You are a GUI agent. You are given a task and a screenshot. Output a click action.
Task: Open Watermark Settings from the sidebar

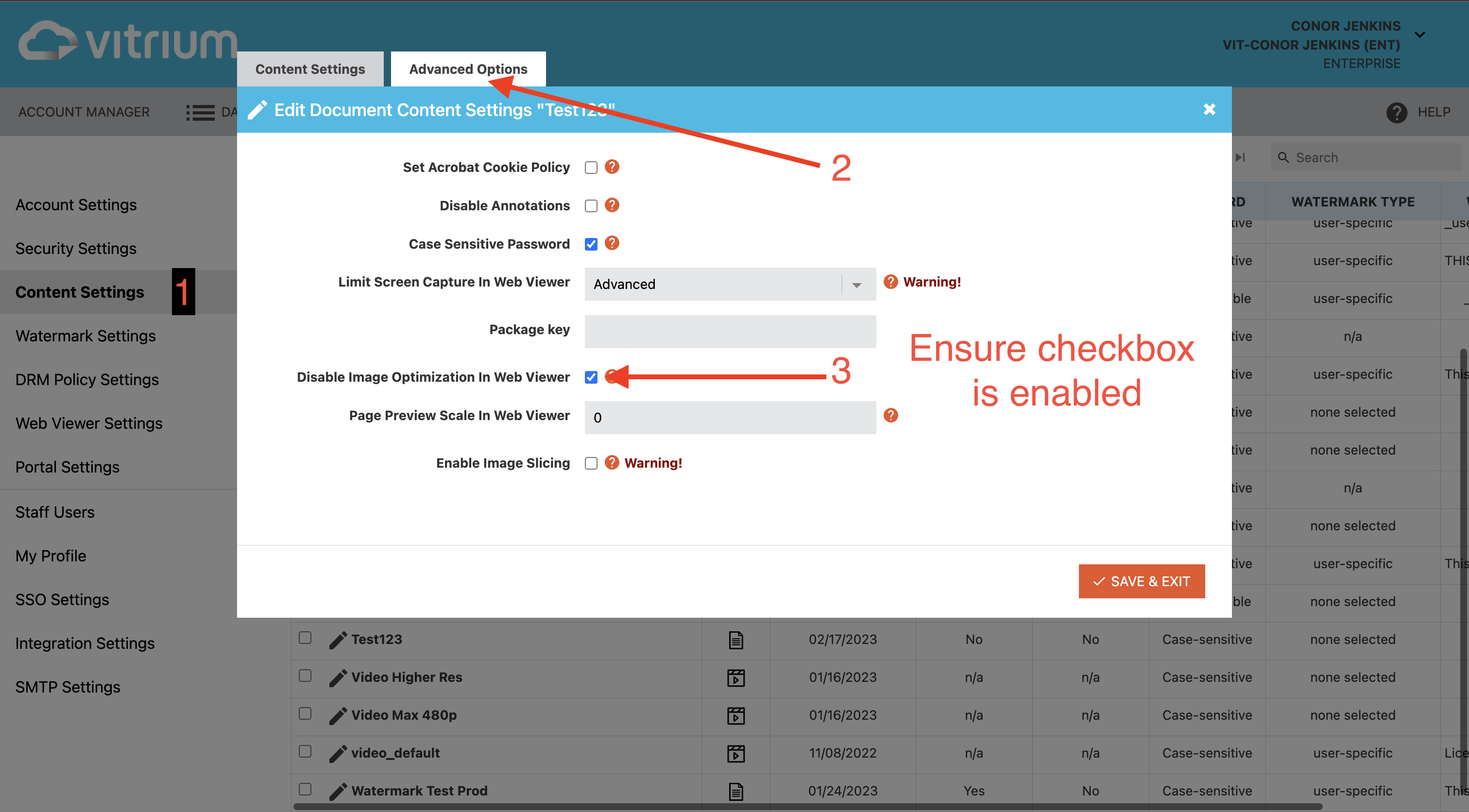85,336
